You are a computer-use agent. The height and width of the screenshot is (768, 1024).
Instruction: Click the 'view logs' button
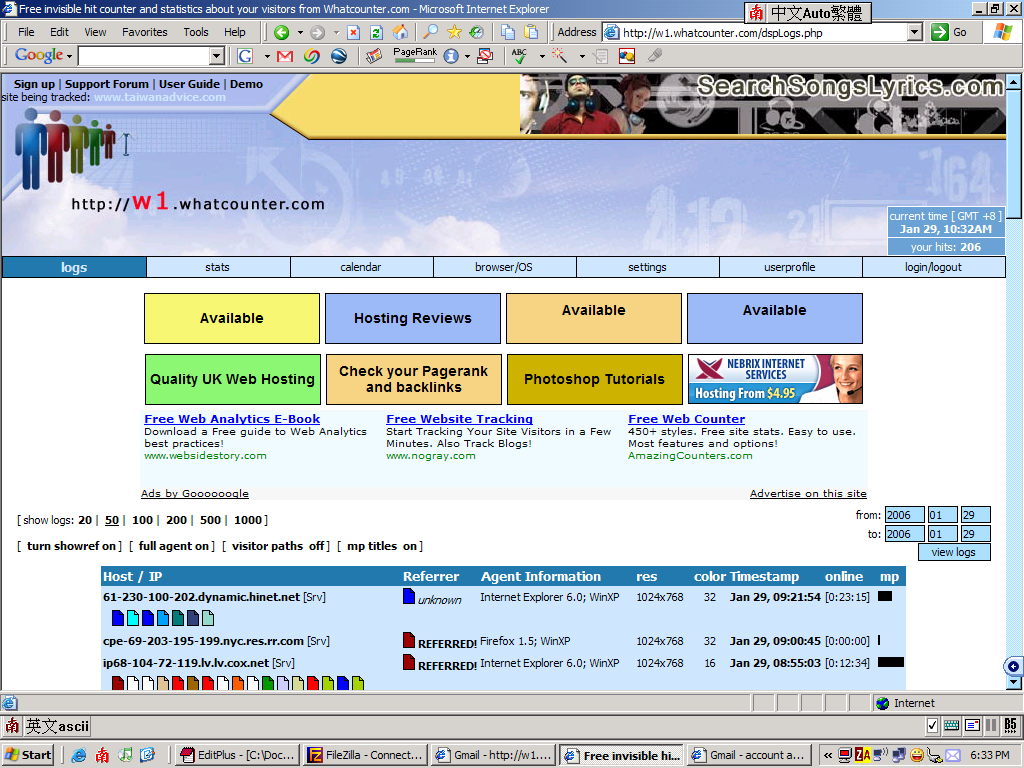pos(953,552)
